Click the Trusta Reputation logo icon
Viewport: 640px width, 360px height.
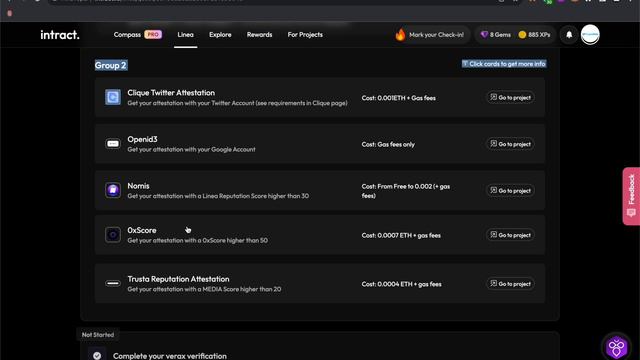point(113,283)
